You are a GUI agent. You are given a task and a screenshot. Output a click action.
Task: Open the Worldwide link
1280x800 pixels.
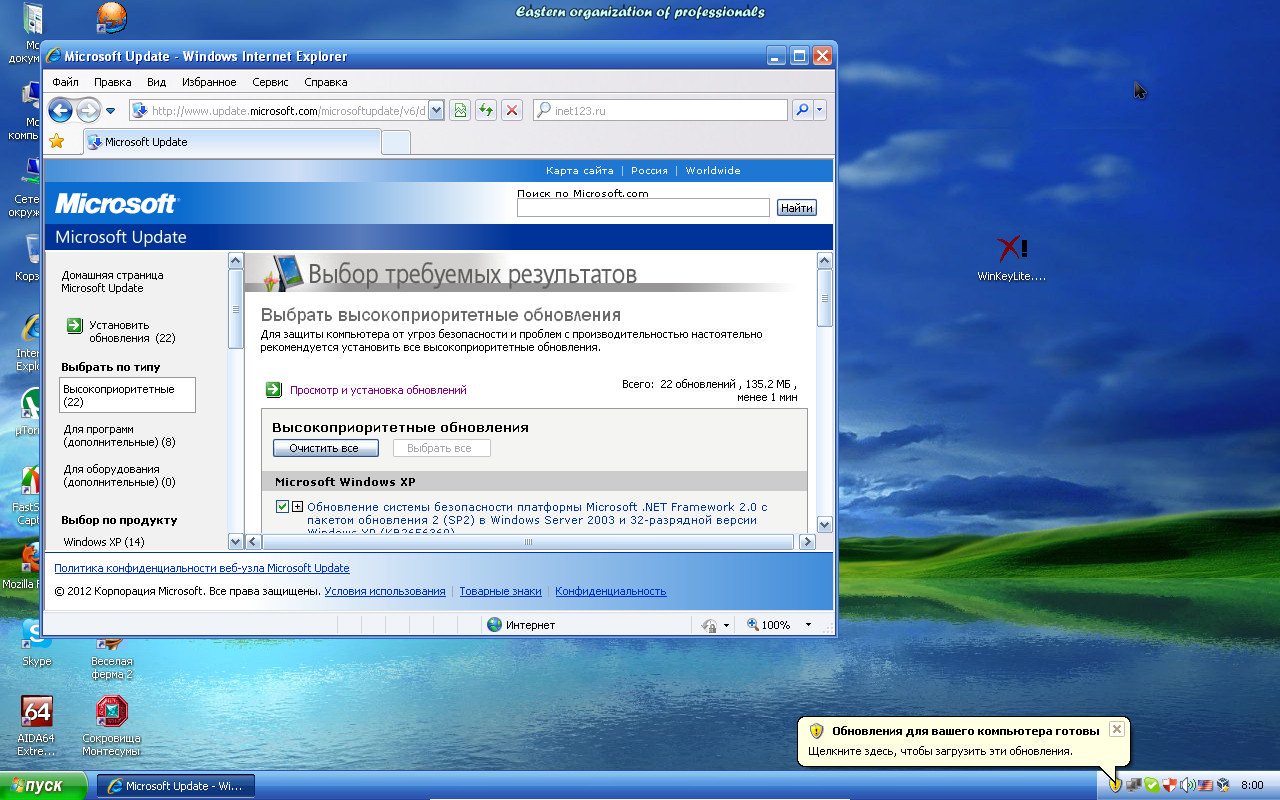click(713, 171)
